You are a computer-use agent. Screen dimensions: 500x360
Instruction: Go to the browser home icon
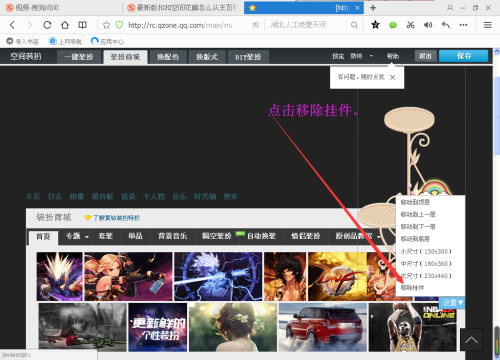click(65, 25)
